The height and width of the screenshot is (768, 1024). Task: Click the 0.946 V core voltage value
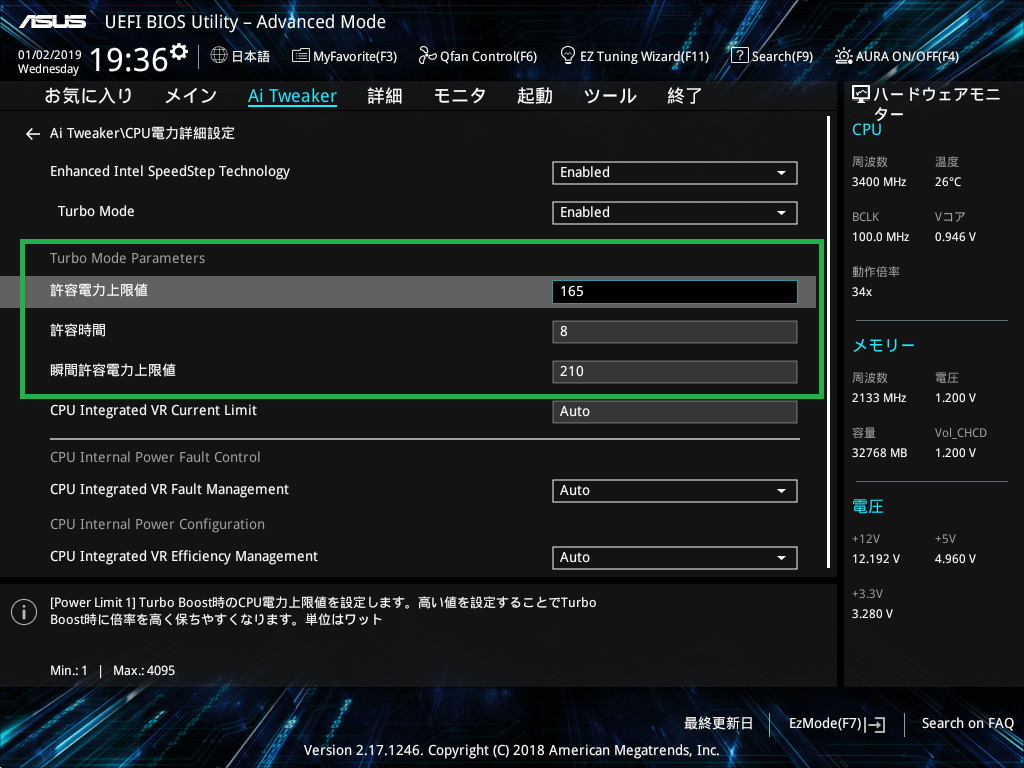point(955,237)
